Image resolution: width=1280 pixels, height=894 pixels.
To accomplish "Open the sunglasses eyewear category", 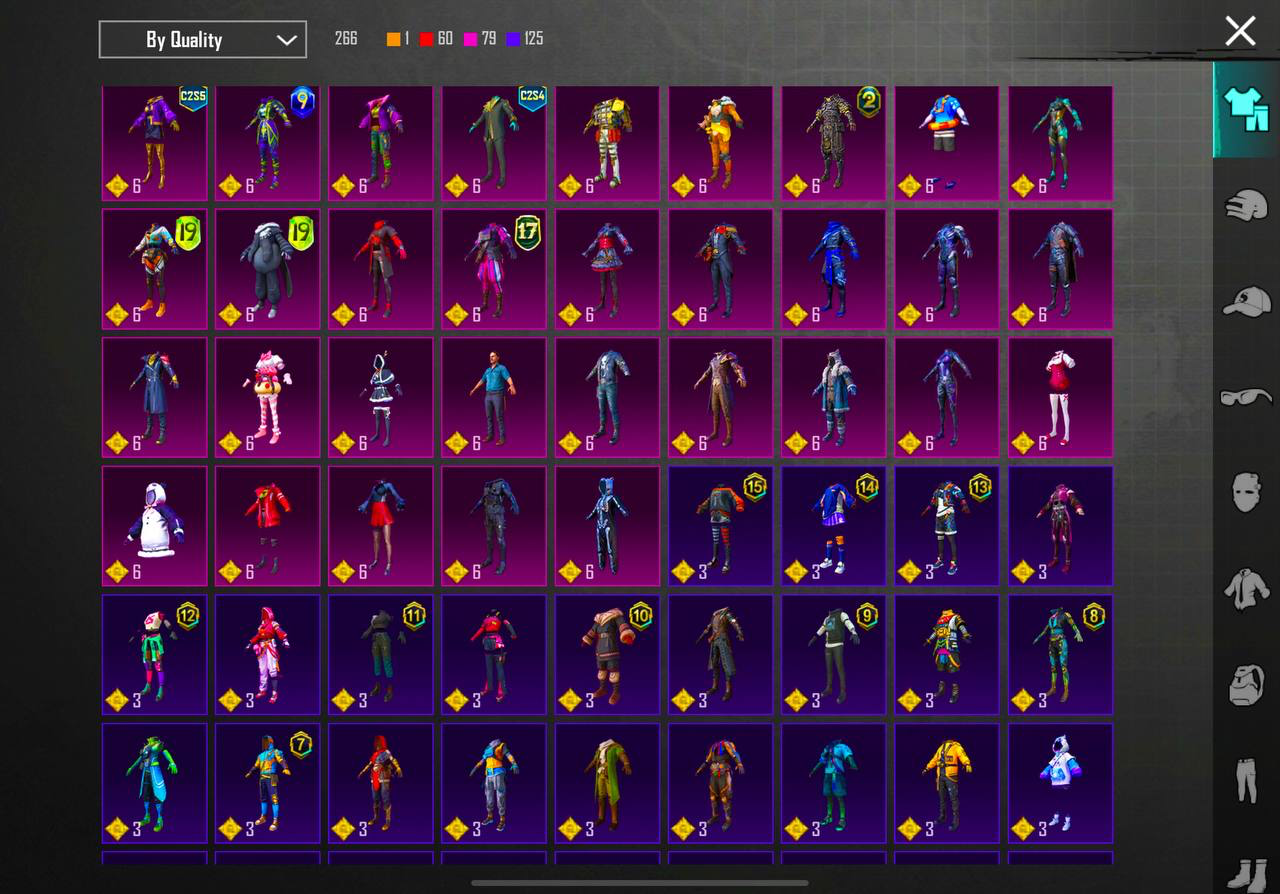I will pyautogui.click(x=1246, y=397).
